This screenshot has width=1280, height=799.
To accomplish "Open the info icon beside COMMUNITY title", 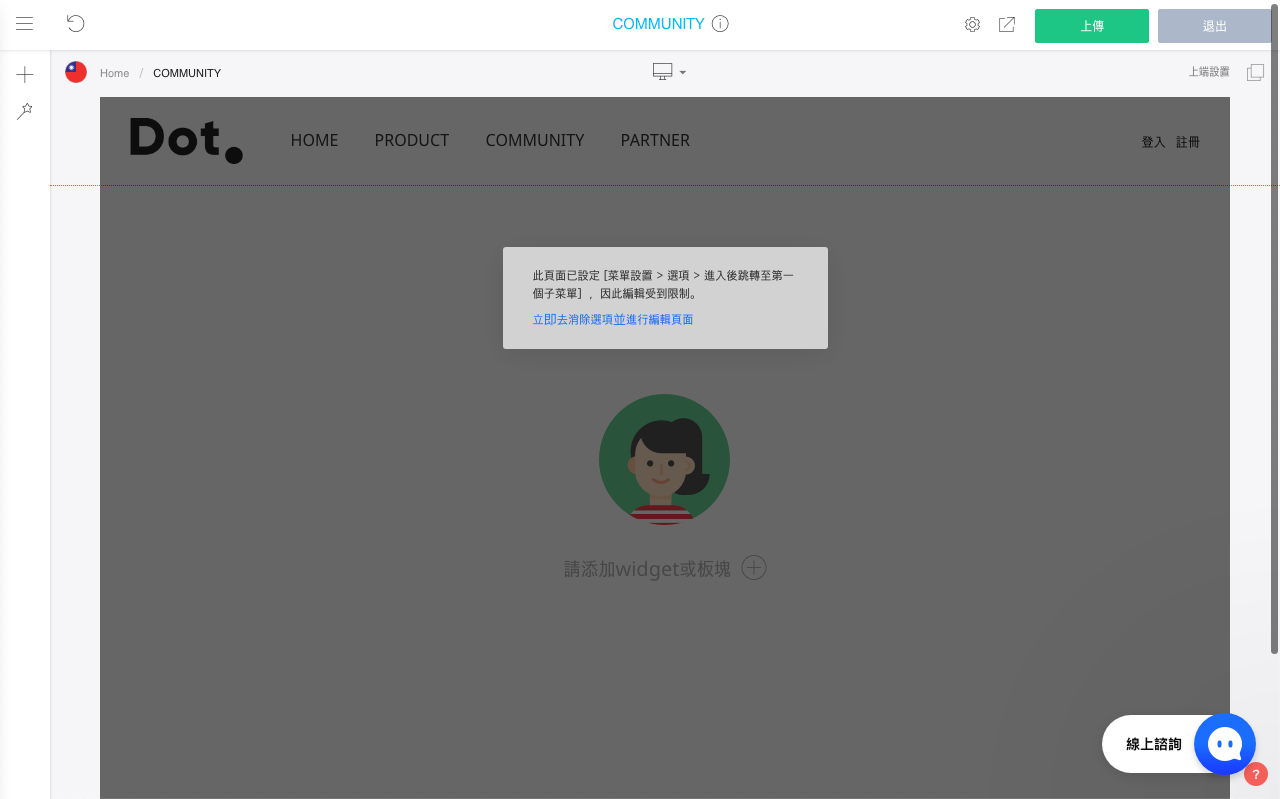I will tap(720, 24).
